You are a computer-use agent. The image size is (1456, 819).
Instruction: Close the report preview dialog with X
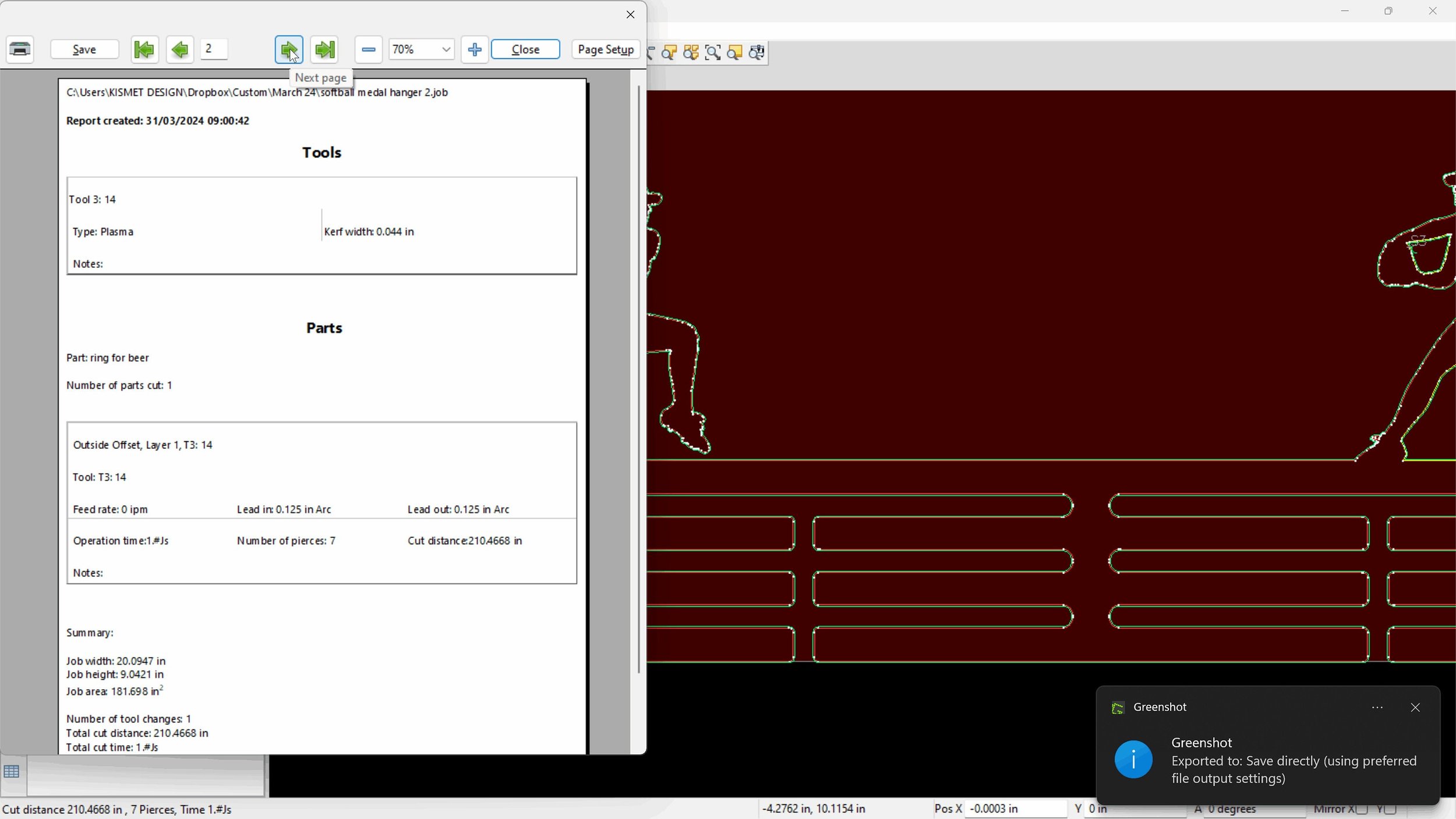click(630, 15)
